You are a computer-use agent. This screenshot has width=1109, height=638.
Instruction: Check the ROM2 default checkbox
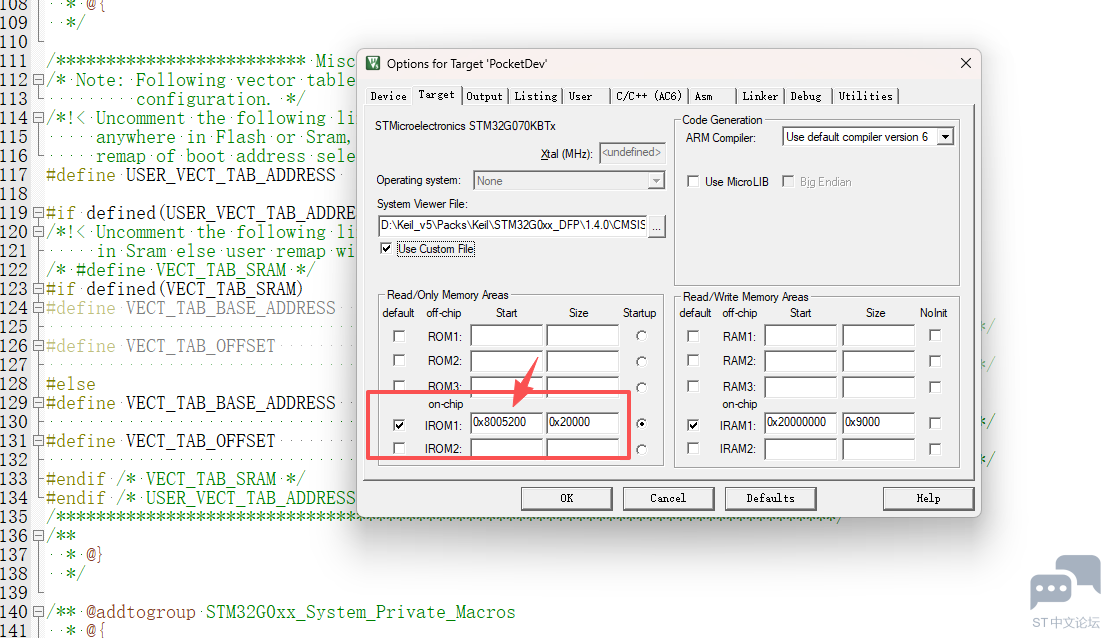coord(399,361)
